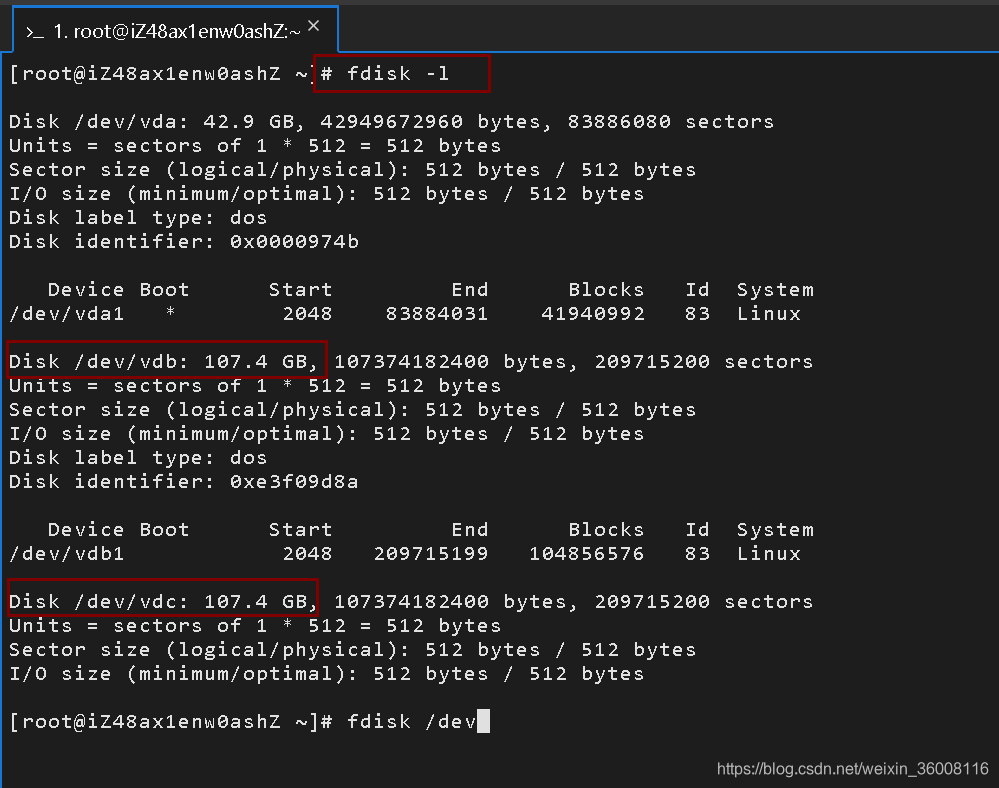Screen dimensions: 999x788
Task: Click the '/dev/vda1' device entry
Action: click(x=66, y=313)
